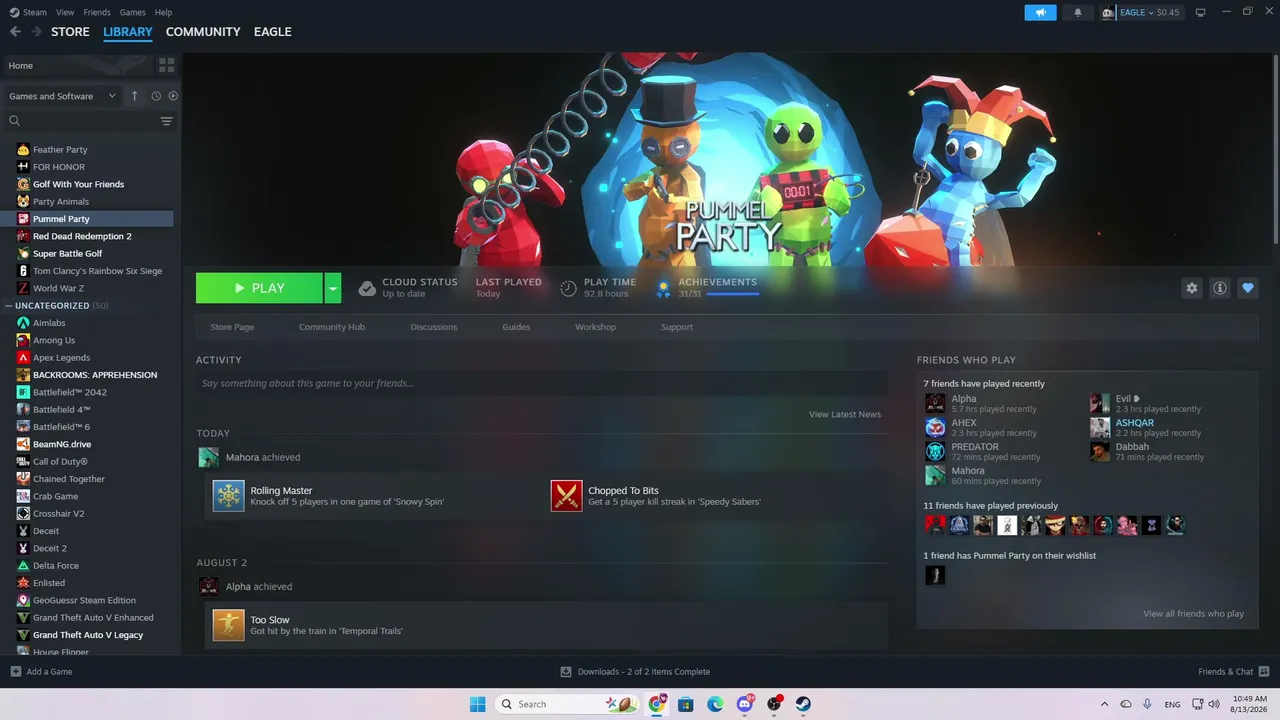Expand the green arrow next to PLAY
The image size is (1280, 720).
tap(333, 288)
